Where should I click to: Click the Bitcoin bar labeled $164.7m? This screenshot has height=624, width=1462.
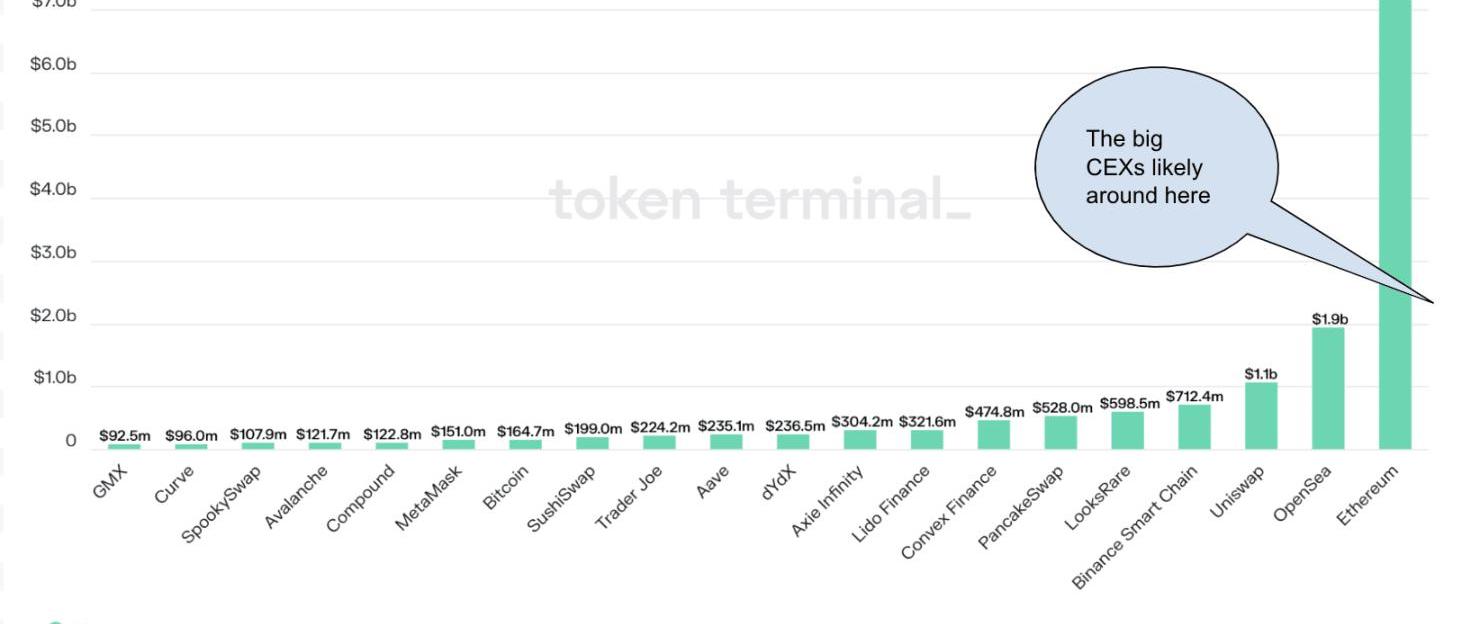tap(525, 444)
